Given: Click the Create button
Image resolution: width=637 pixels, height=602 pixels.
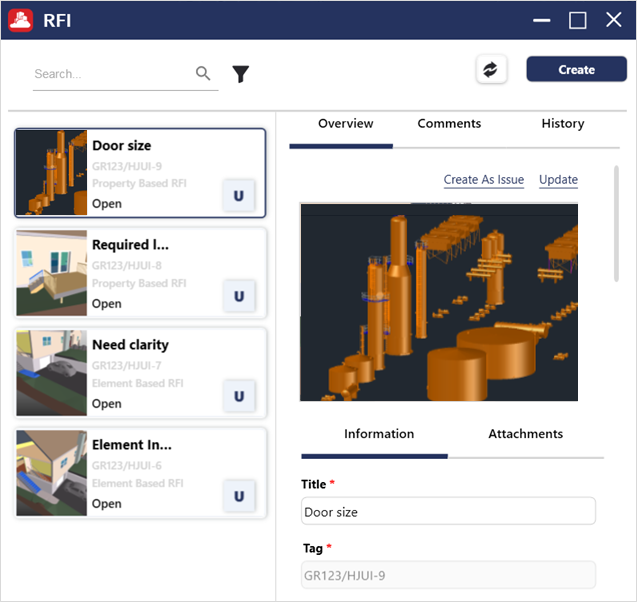Looking at the screenshot, I should coord(576,69).
